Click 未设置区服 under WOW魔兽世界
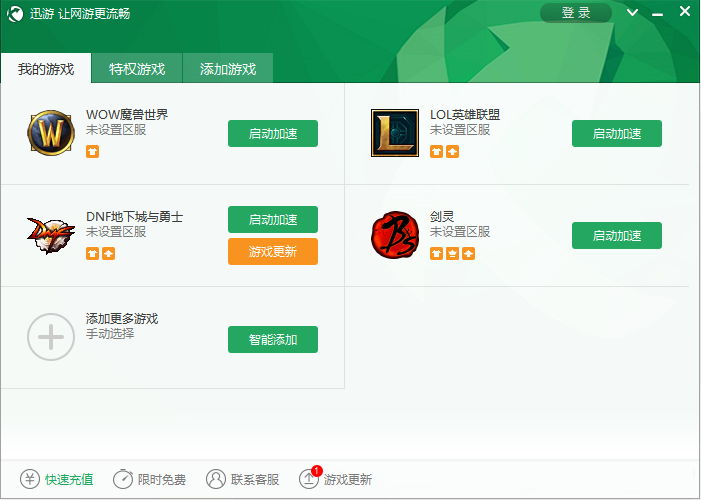This screenshot has height=500, width=701. [x=116, y=130]
